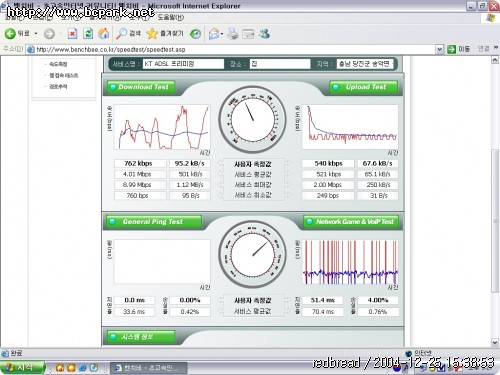500x375 pixels.
Task: Start the General Ping Test button
Action: coord(154,222)
